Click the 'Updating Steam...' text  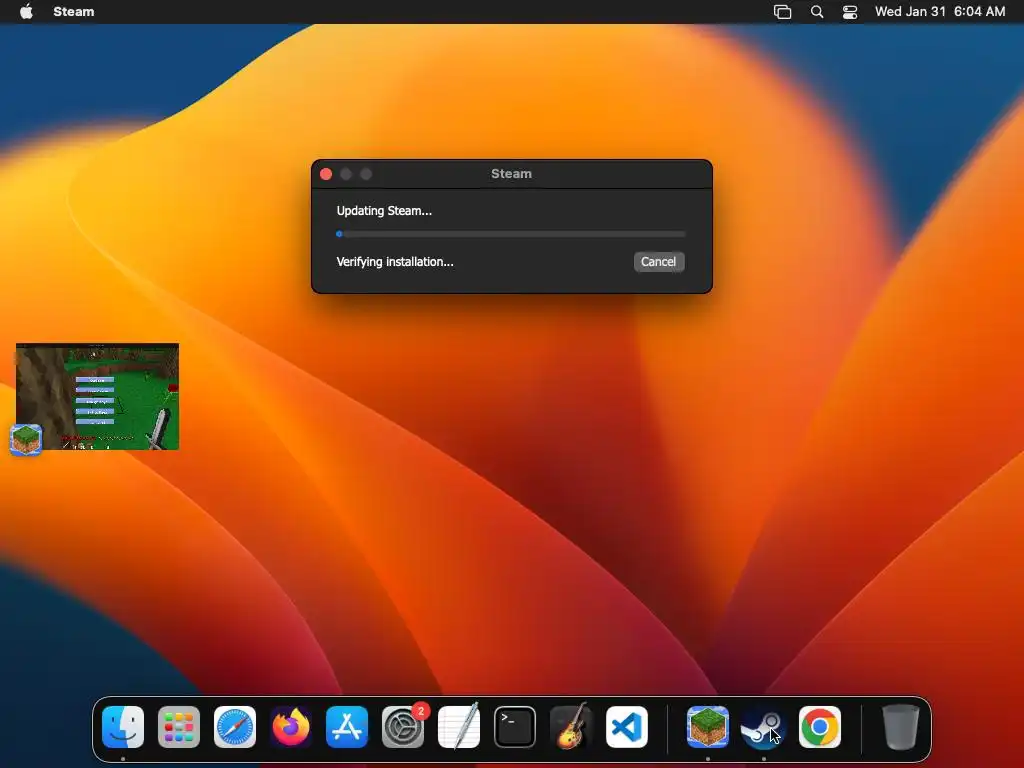tap(384, 211)
